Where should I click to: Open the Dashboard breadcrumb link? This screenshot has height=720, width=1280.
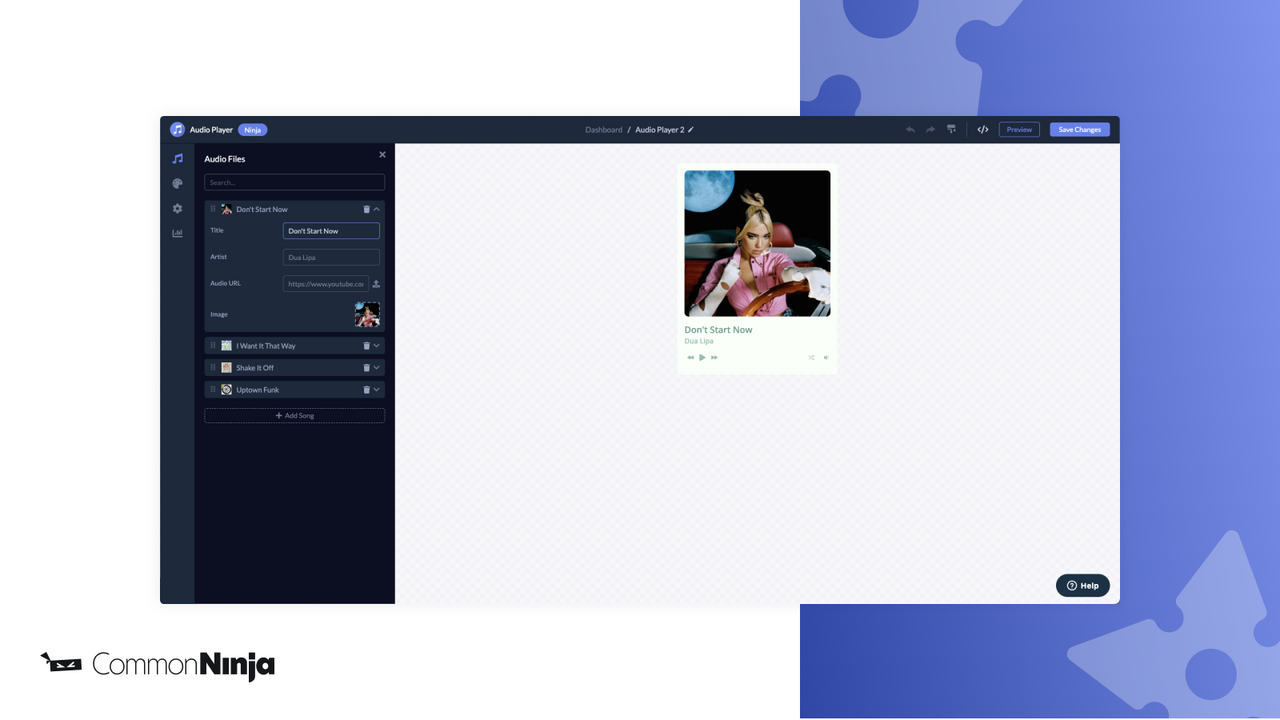[x=604, y=130]
